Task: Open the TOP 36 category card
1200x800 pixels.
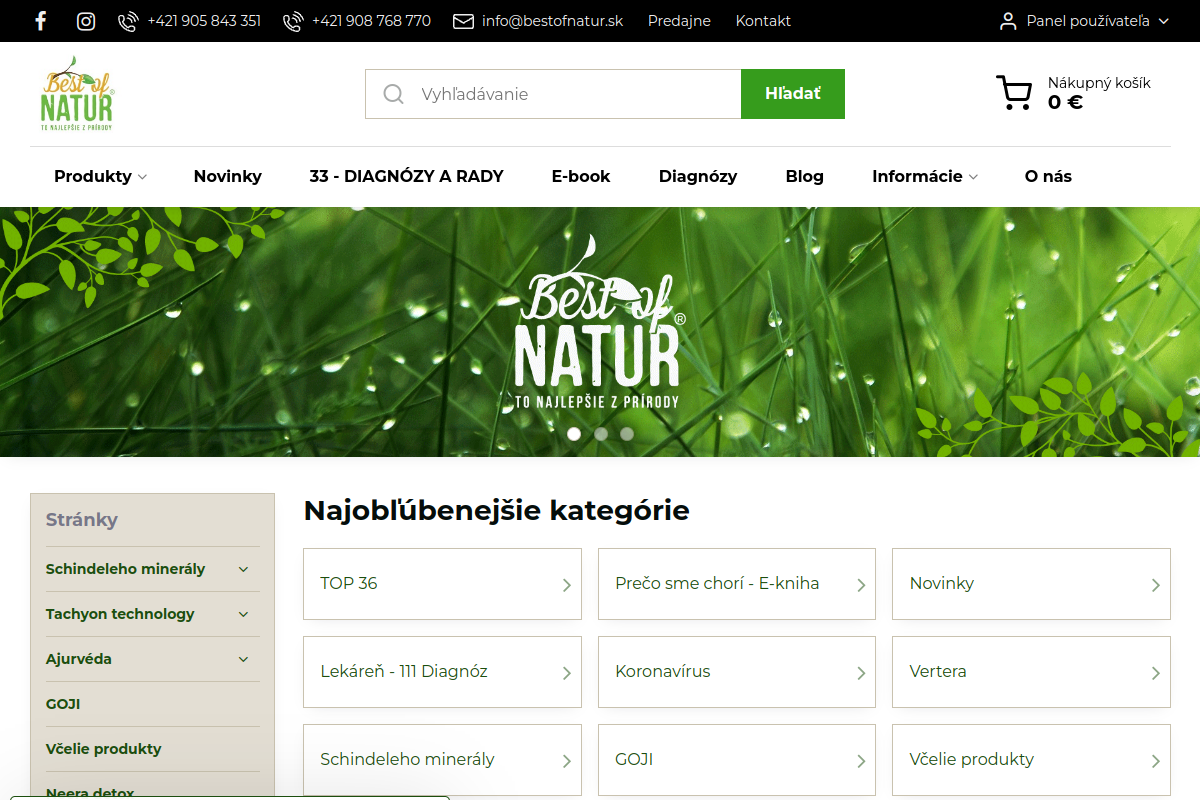Action: 442,584
